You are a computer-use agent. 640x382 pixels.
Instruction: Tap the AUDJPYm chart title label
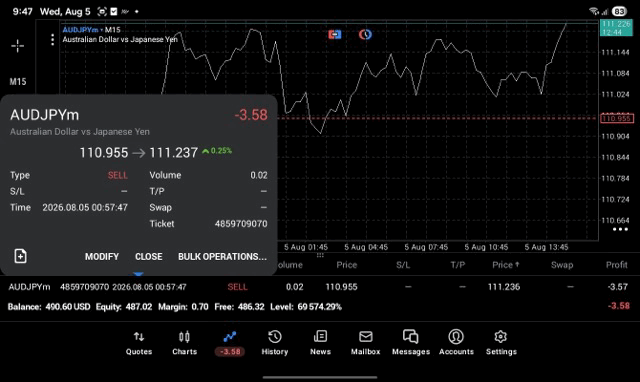tap(80, 30)
